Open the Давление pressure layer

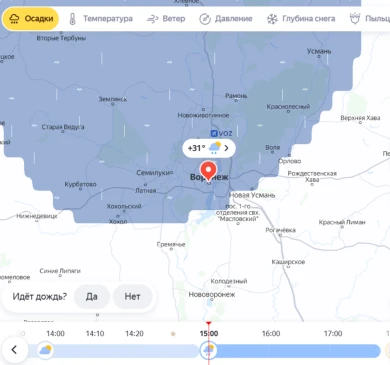coord(226,19)
